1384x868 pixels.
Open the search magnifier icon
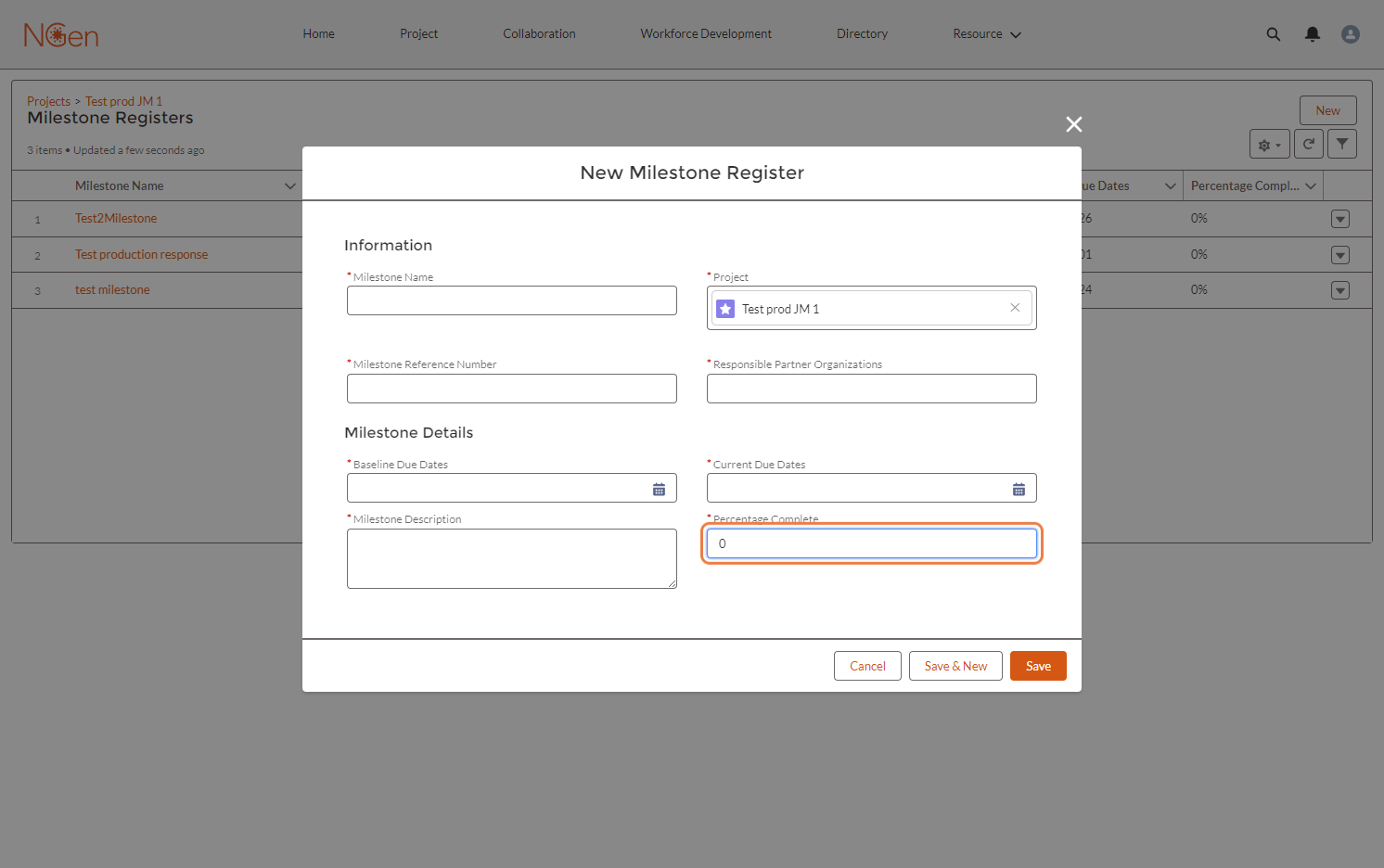(x=1274, y=34)
